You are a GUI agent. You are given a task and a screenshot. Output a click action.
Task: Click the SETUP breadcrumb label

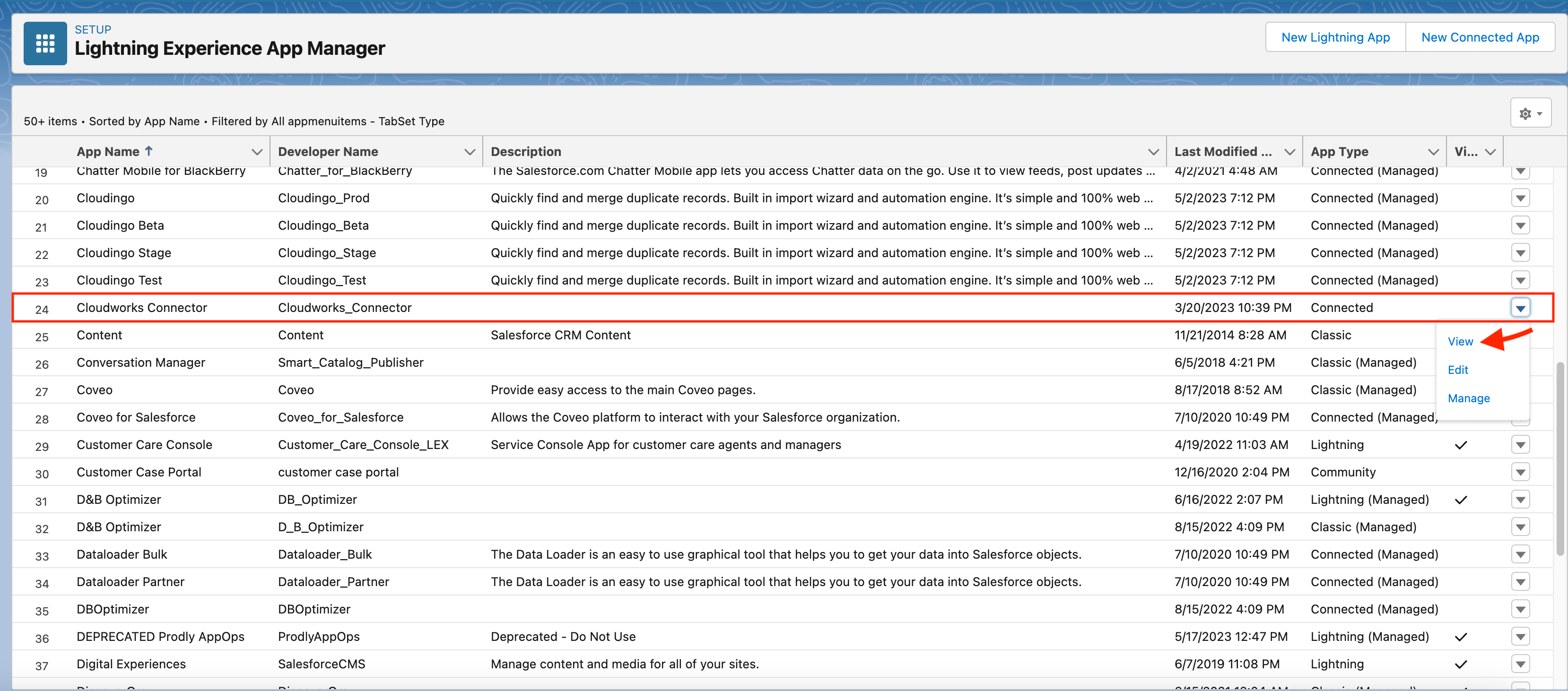coord(93,29)
